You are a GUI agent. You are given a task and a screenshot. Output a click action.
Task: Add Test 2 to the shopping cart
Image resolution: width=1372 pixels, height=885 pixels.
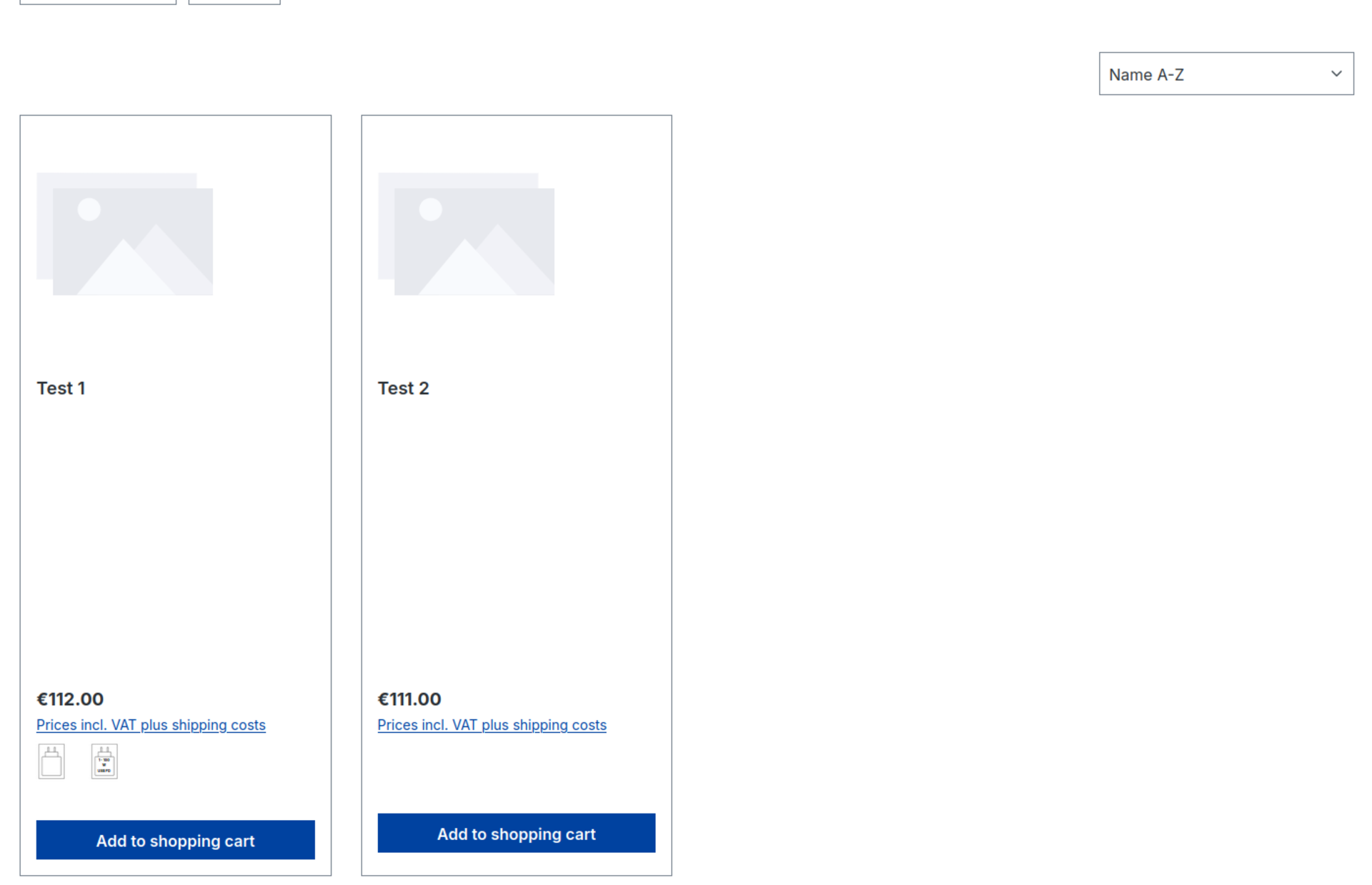[517, 833]
